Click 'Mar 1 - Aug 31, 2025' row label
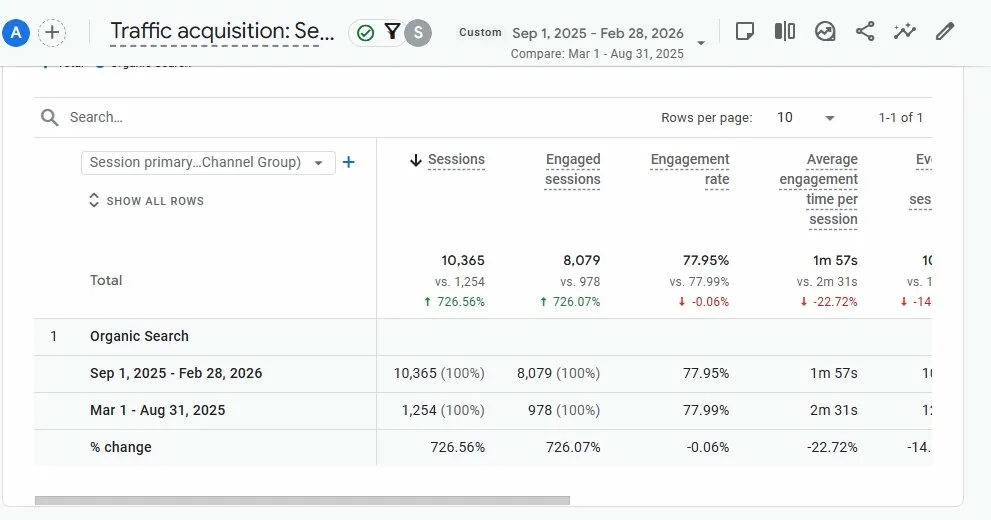Image resolution: width=991 pixels, height=520 pixels. [157, 410]
